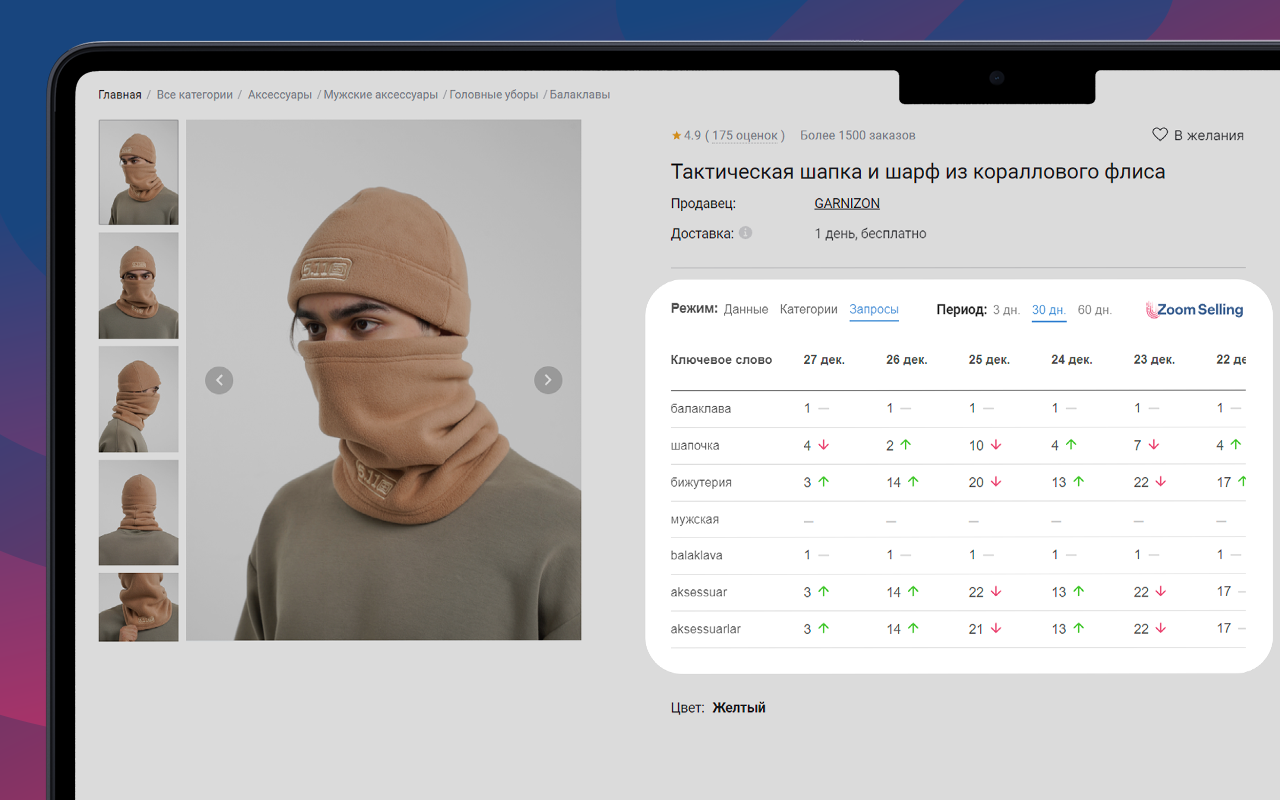Select third thumbnail with stacked scarf

[x=139, y=399]
